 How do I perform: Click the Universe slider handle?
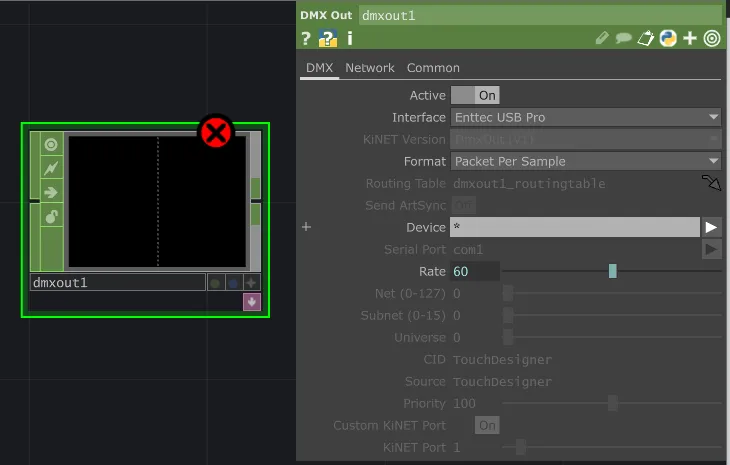tap(507, 337)
